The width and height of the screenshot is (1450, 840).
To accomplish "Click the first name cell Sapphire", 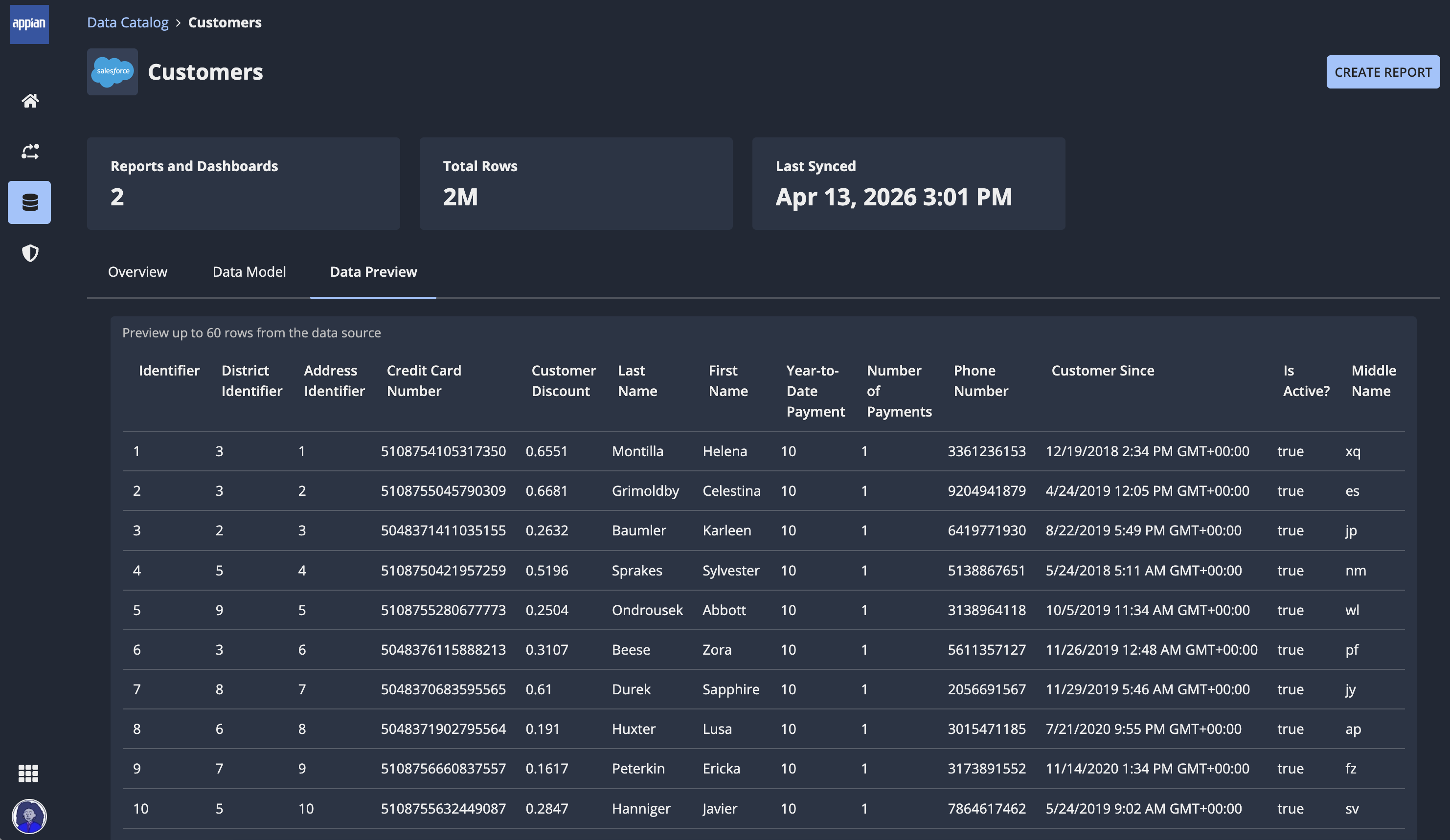I will click(x=731, y=689).
